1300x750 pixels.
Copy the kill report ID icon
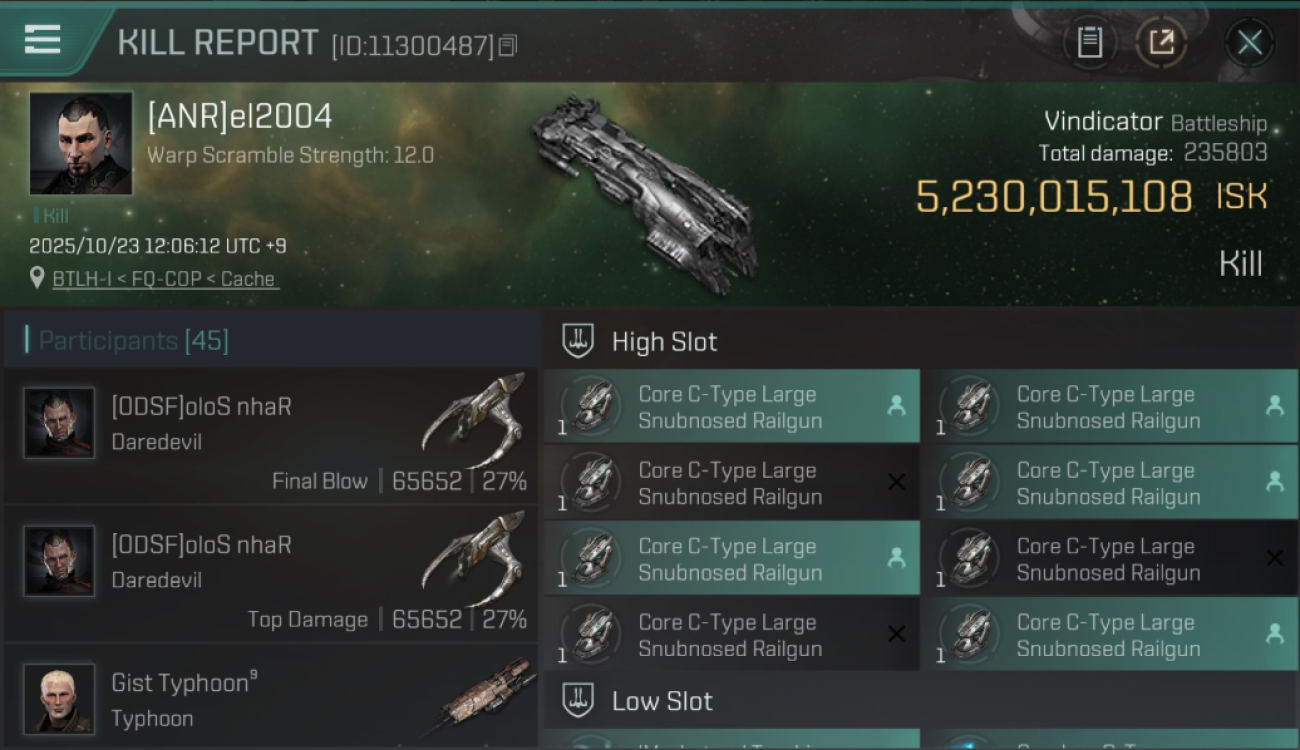point(508,45)
